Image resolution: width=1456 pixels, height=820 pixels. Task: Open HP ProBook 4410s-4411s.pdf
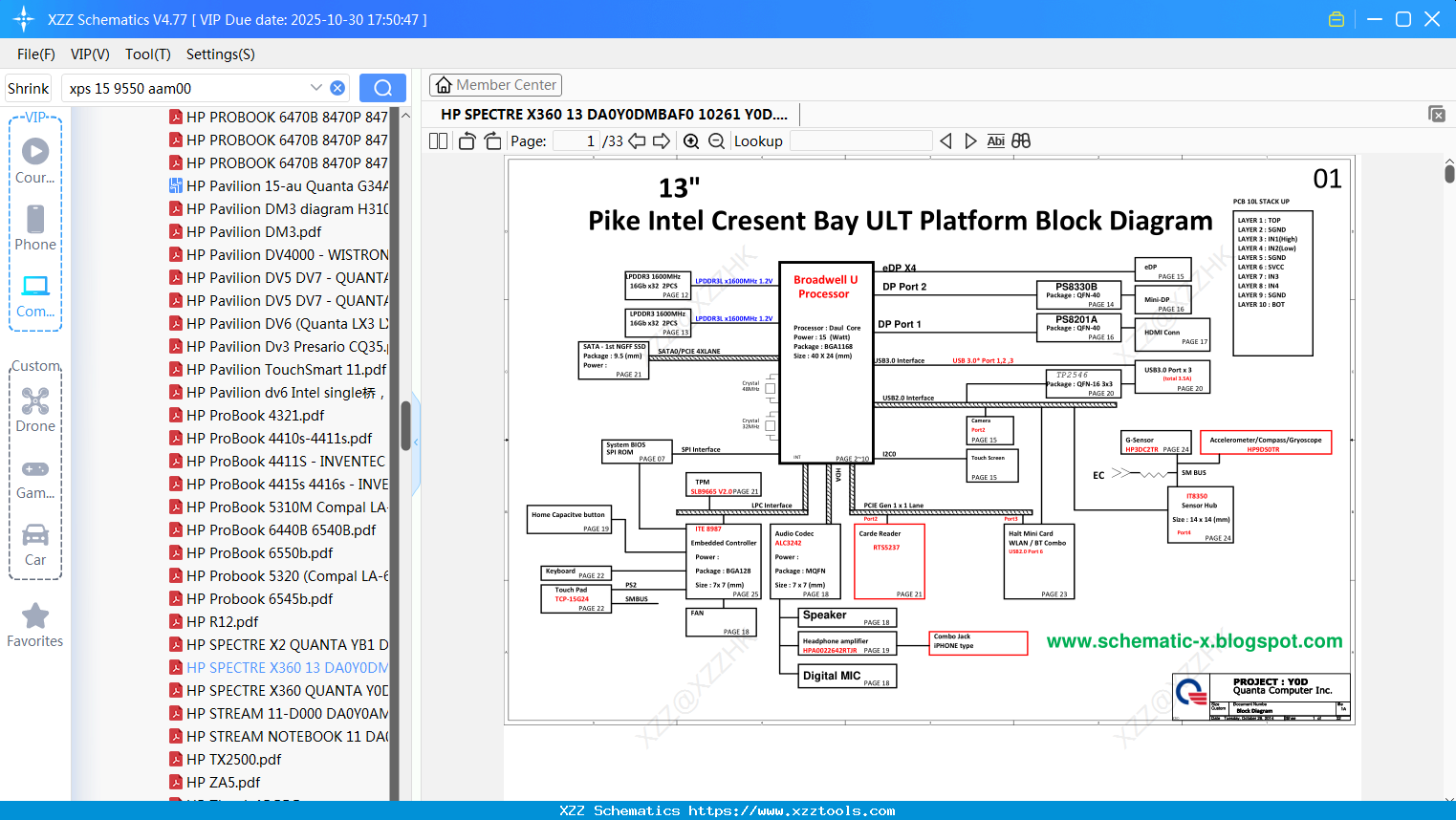271,438
